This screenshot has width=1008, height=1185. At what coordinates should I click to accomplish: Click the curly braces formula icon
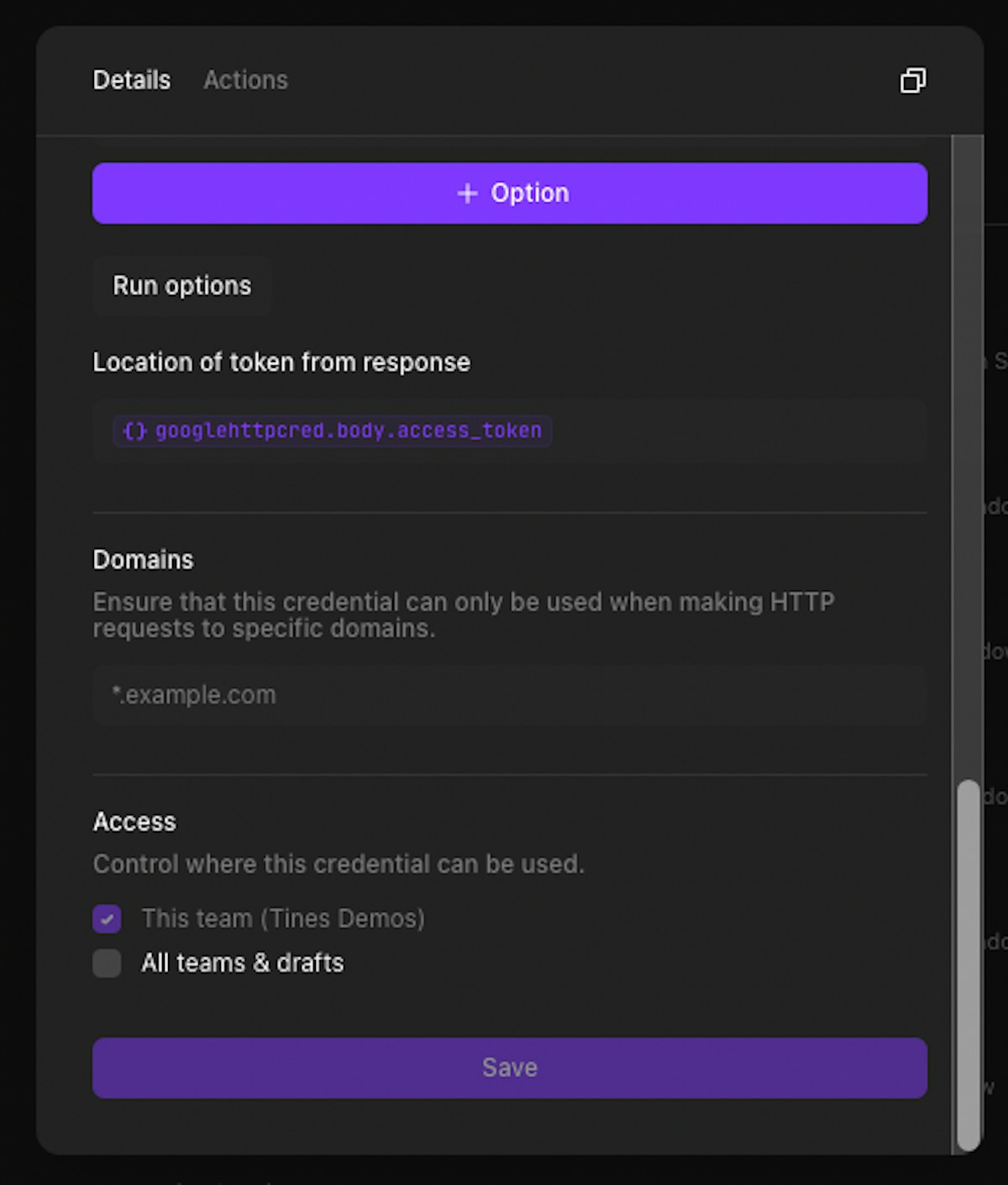click(x=134, y=431)
